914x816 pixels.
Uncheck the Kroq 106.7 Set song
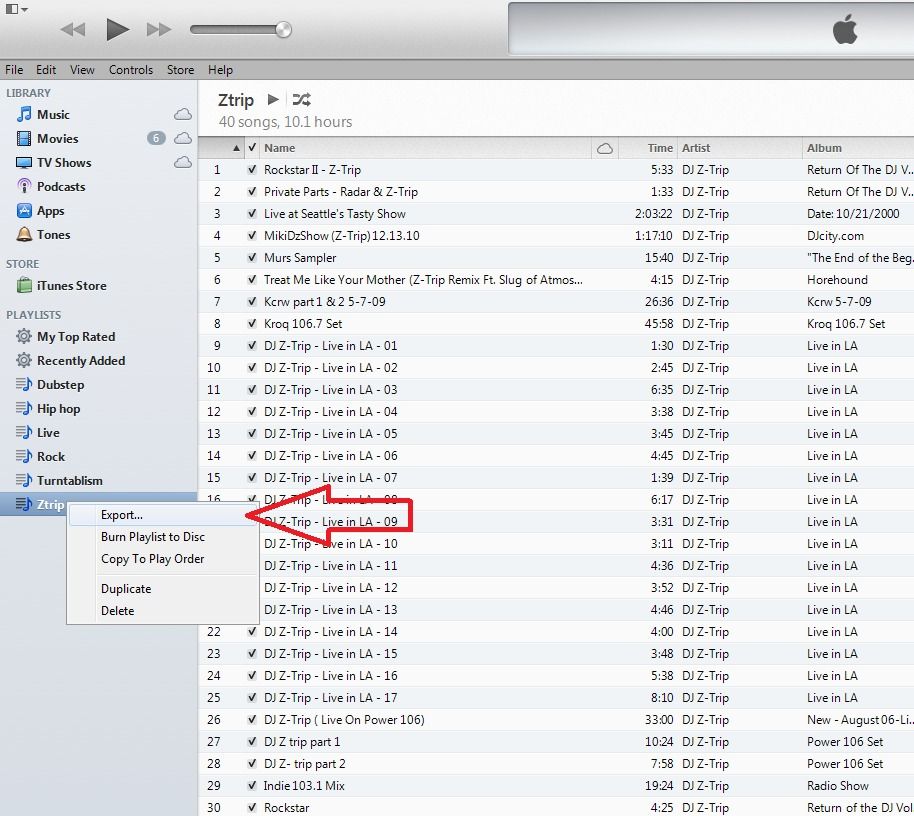[252, 323]
